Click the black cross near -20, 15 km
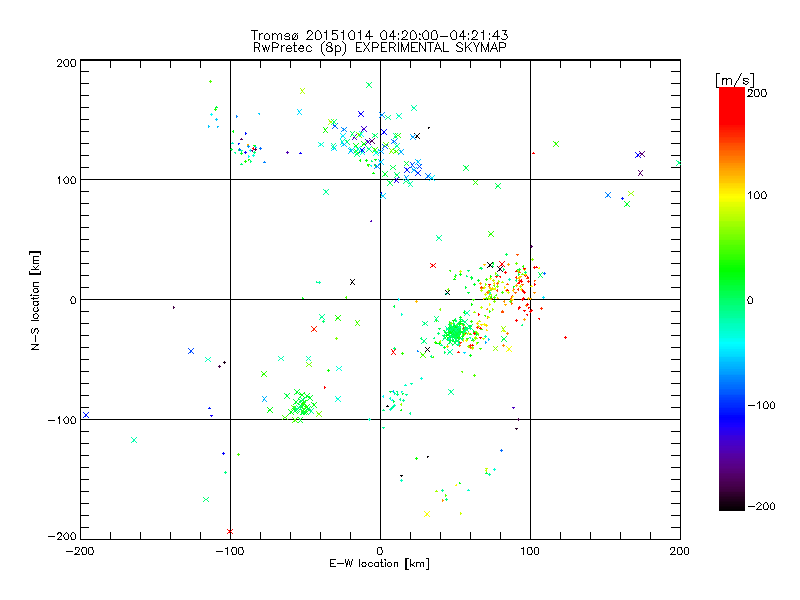 coord(352,282)
